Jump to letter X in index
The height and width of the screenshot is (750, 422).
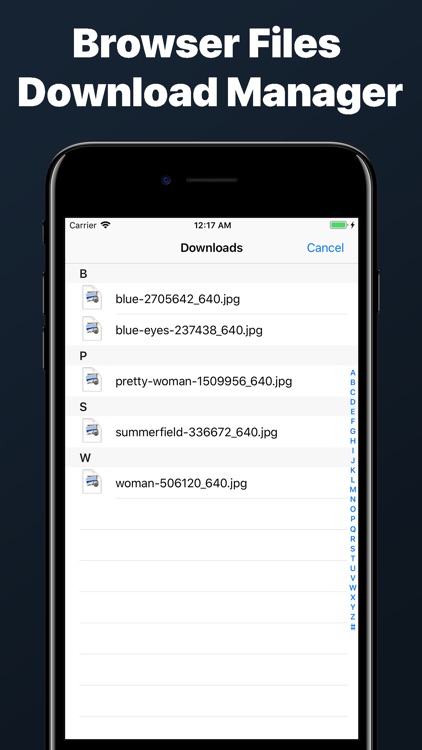click(353, 597)
